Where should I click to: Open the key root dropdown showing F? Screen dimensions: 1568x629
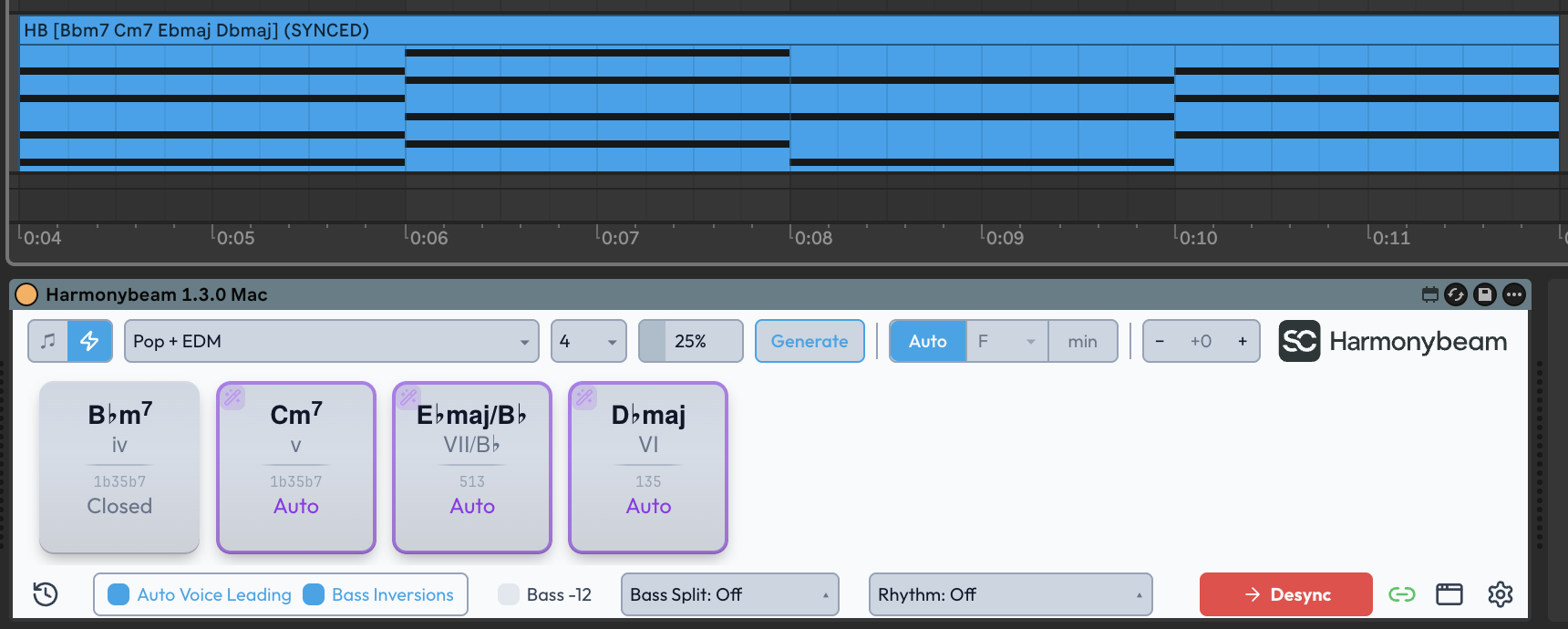tap(1007, 341)
